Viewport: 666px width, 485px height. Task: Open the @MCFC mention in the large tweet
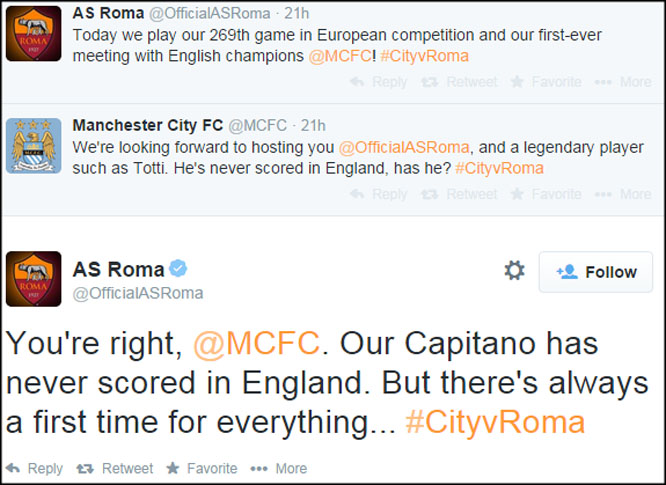[x=257, y=343]
